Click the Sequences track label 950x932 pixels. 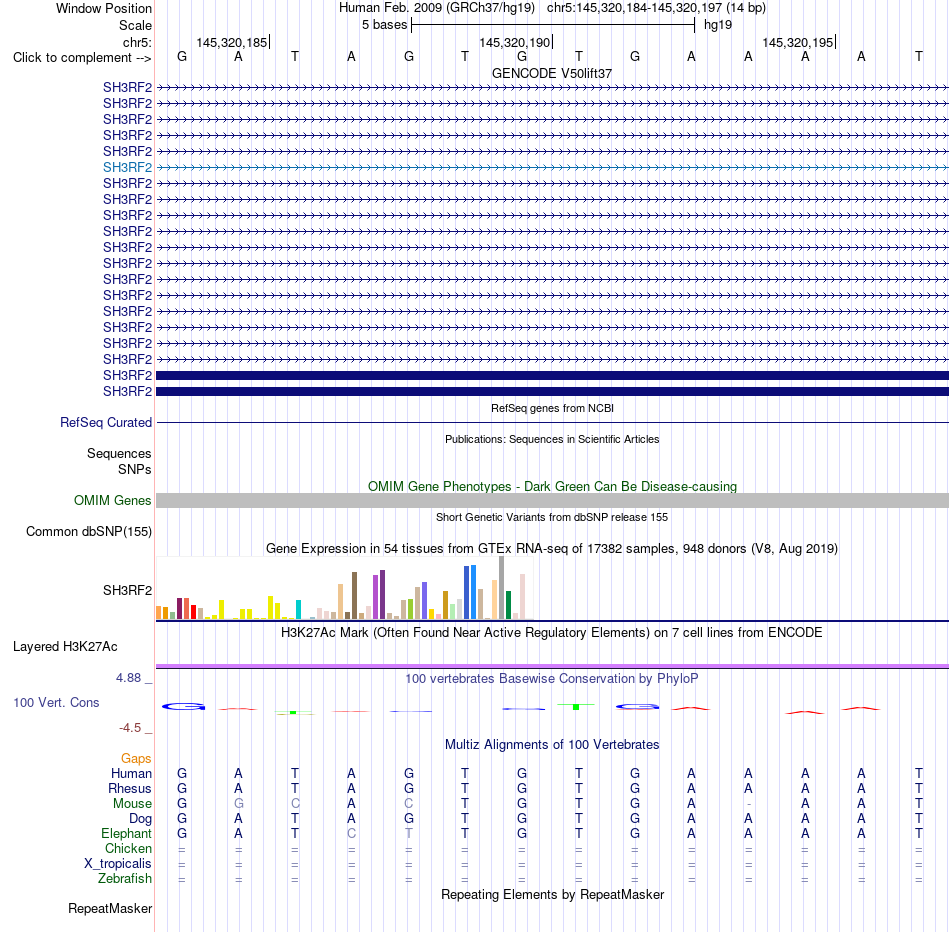point(119,453)
